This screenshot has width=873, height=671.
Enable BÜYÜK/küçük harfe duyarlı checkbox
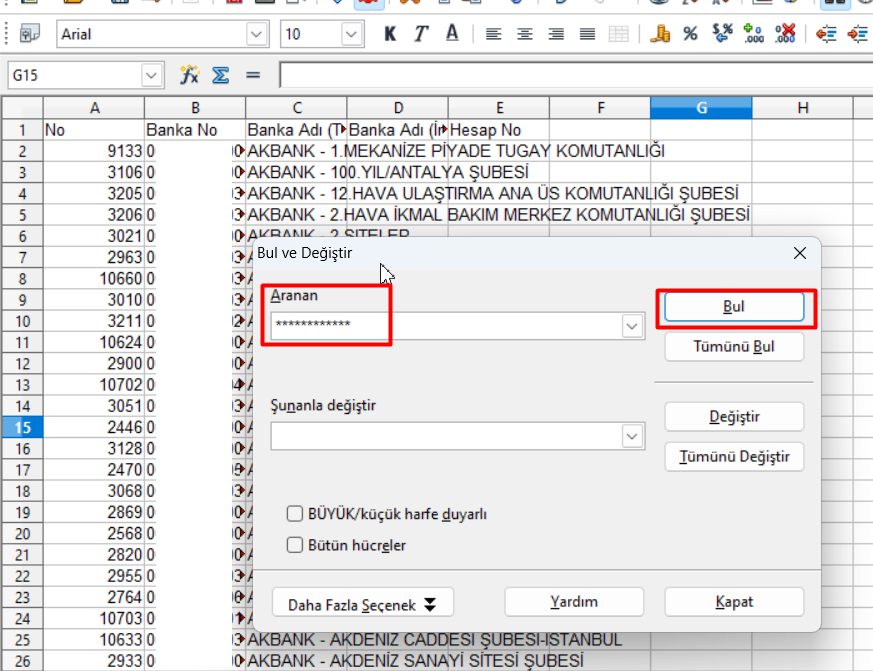295,513
